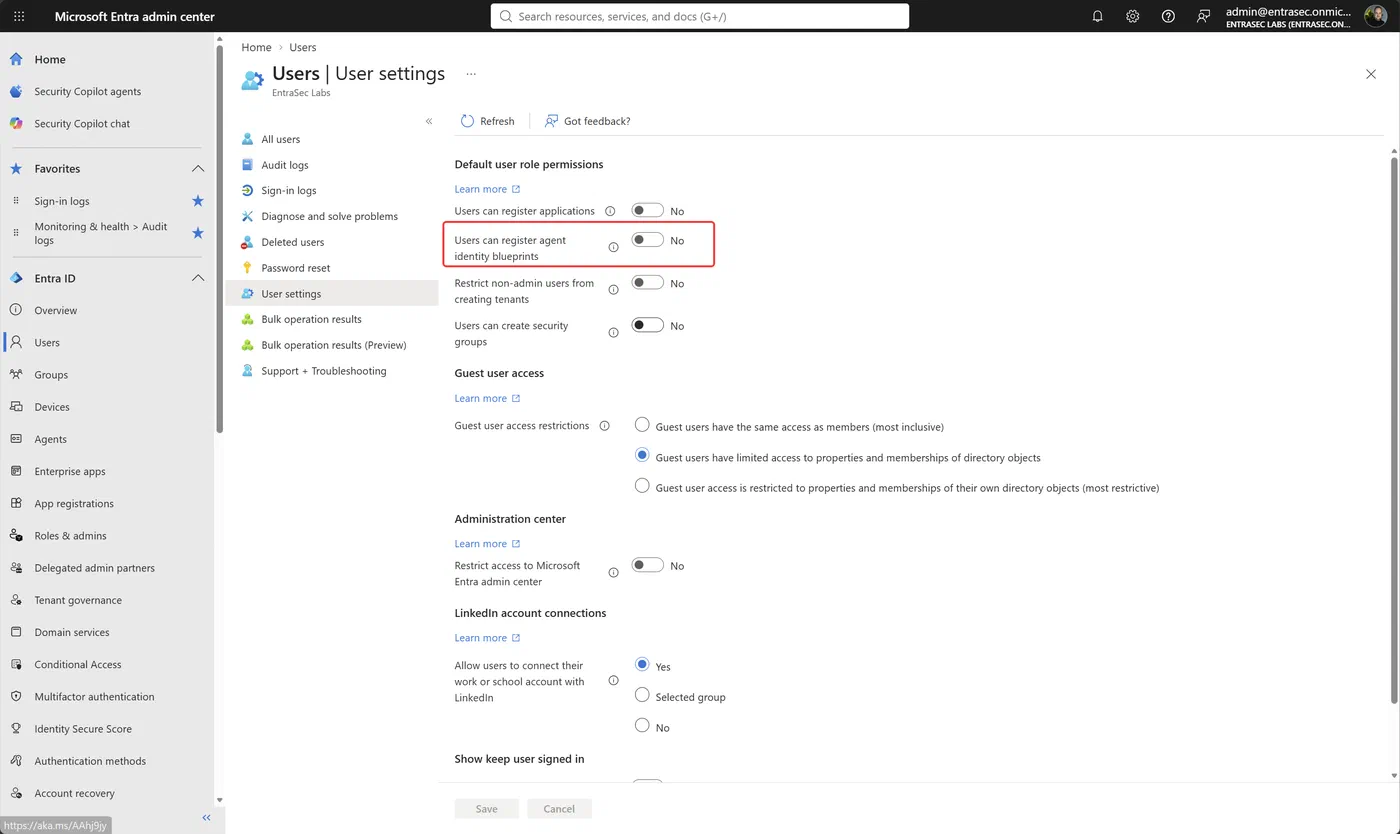The height and width of the screenshot is (834, 1400).
Task: Toggle Users can create security groups switch
Action: (x=647, y=325)
